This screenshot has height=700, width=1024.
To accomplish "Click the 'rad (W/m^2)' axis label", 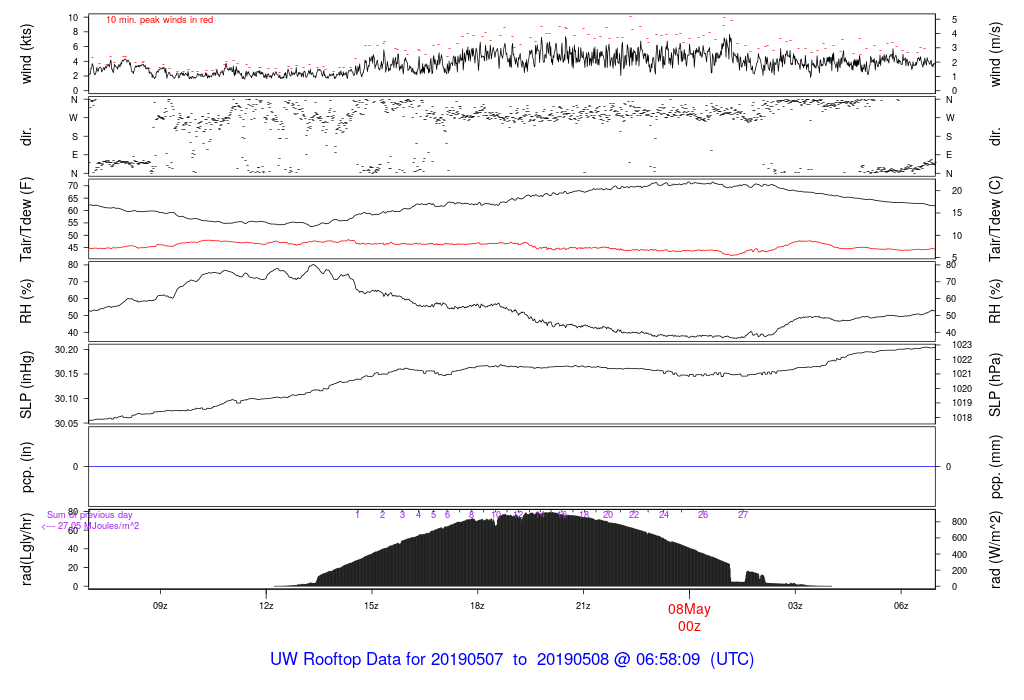I will 994,549.
